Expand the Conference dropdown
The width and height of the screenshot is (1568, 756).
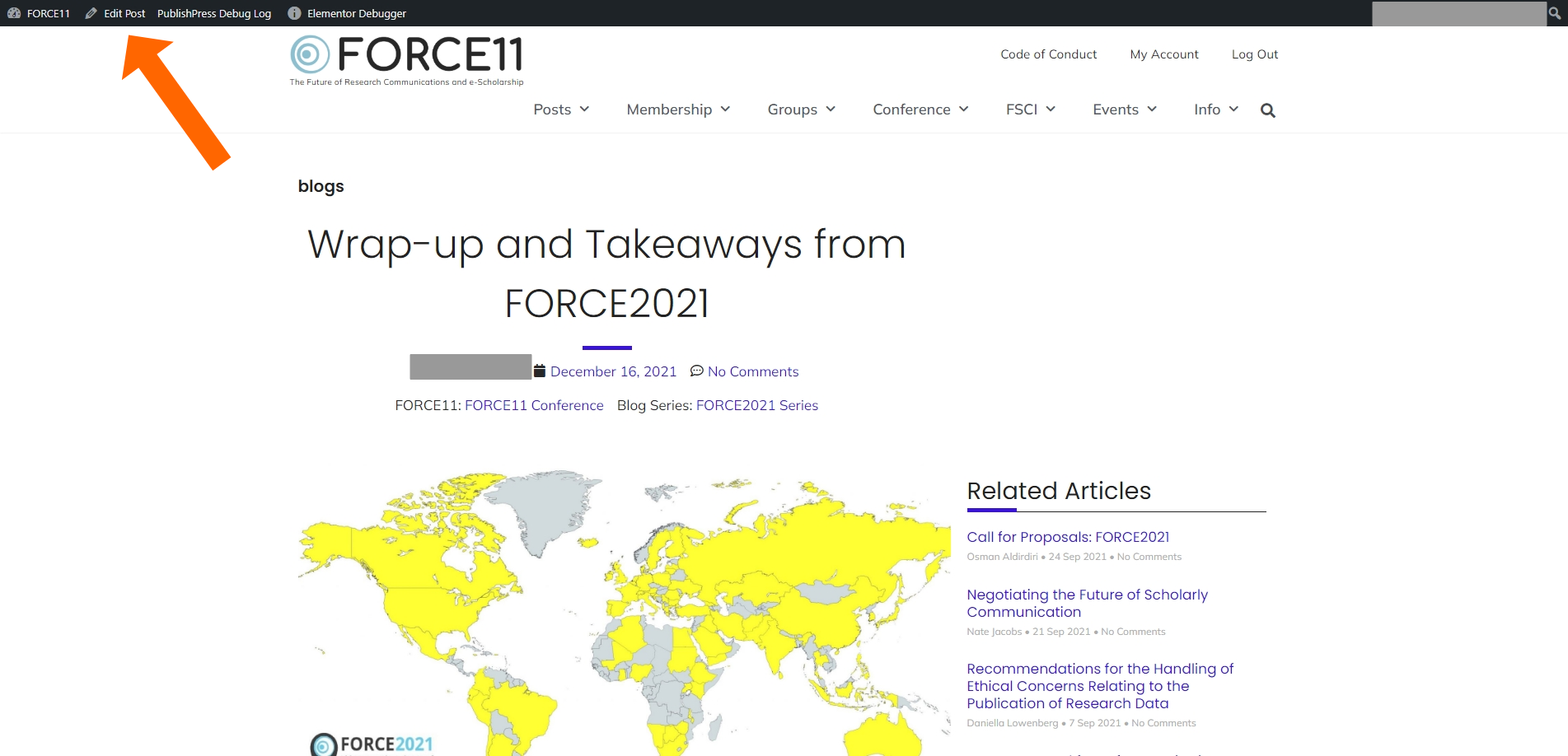(920, 110)
